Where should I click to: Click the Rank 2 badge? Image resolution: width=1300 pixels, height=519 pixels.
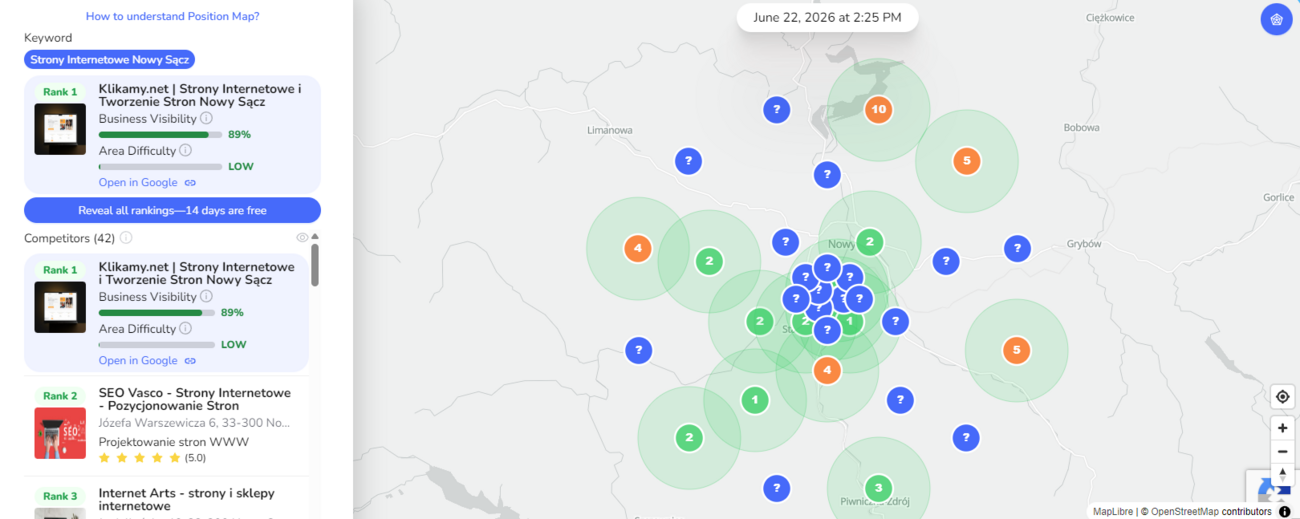pos(60,396)
